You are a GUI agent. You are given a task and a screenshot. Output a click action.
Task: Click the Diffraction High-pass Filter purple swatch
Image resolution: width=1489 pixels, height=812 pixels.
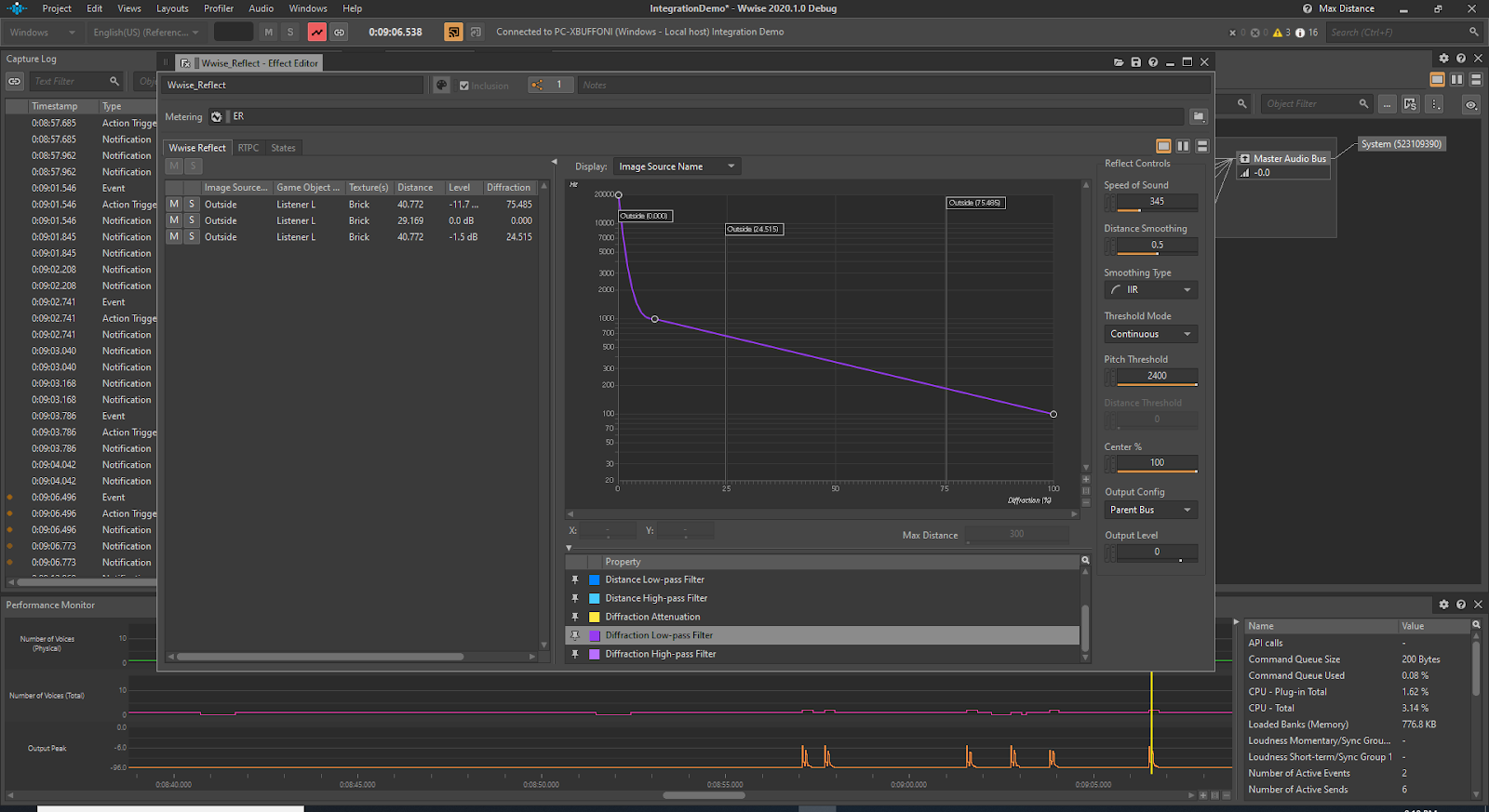point(595,654)
